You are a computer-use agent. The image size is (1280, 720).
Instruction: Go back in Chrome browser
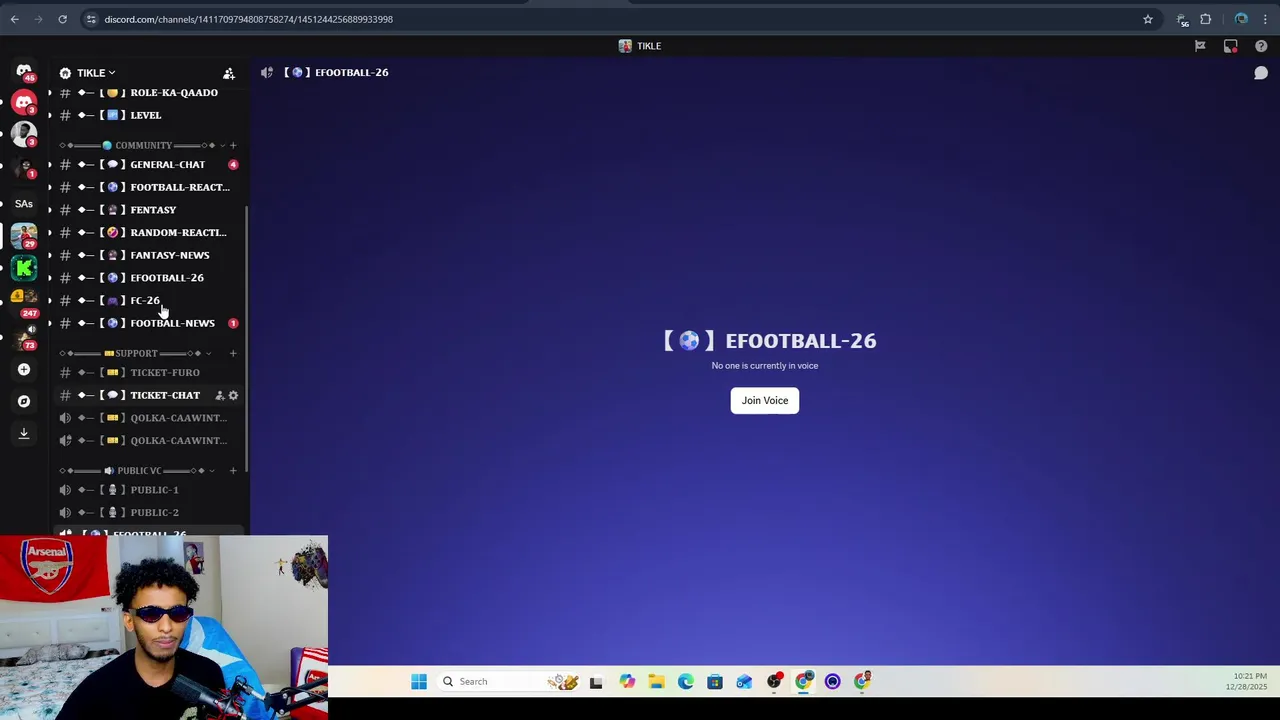15,19
